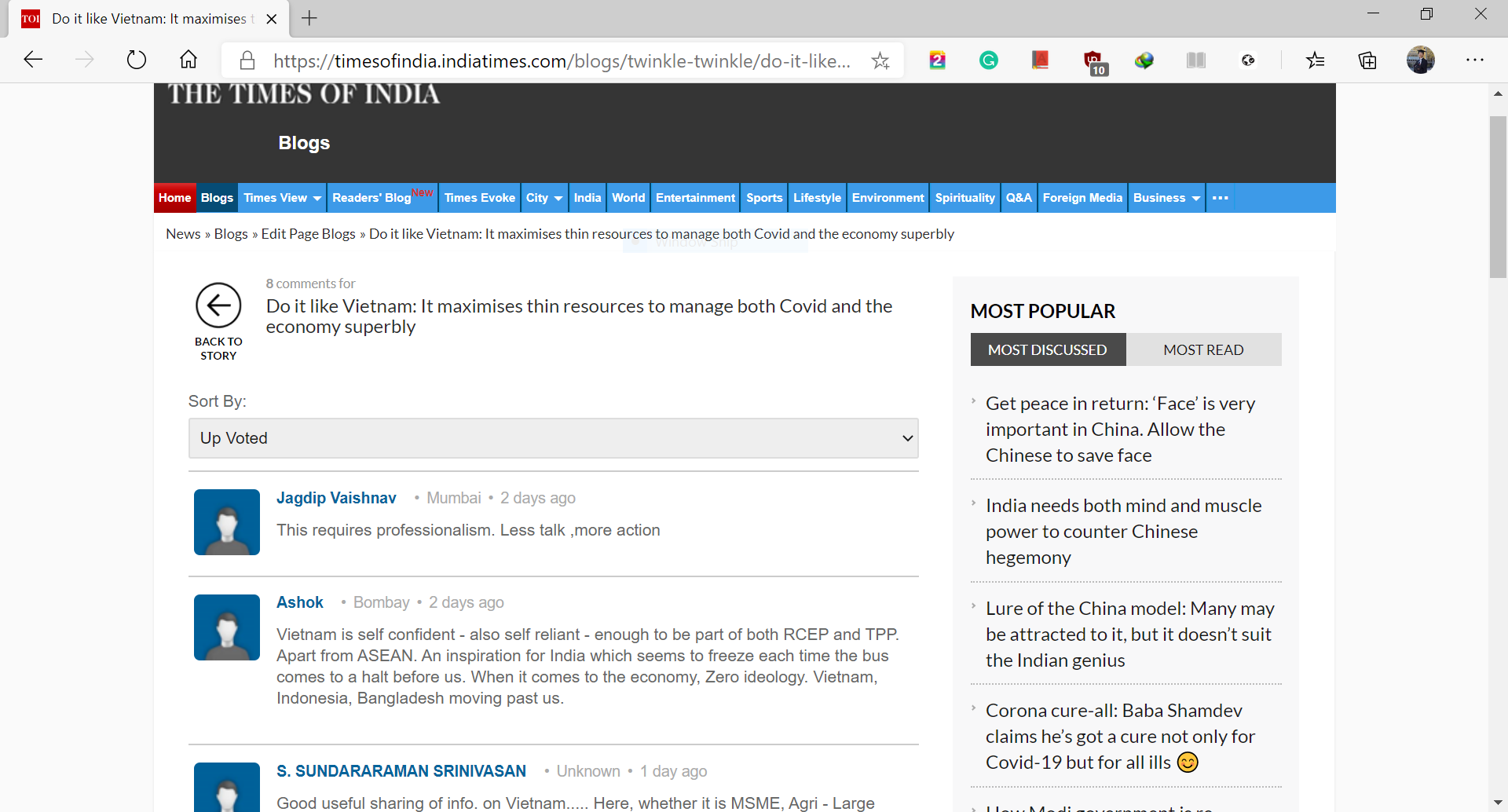Image resolution: width=1508 pixels, height=812 pixels.
Task: Open browser Settings and more menu
Action: coord(1475,60)
